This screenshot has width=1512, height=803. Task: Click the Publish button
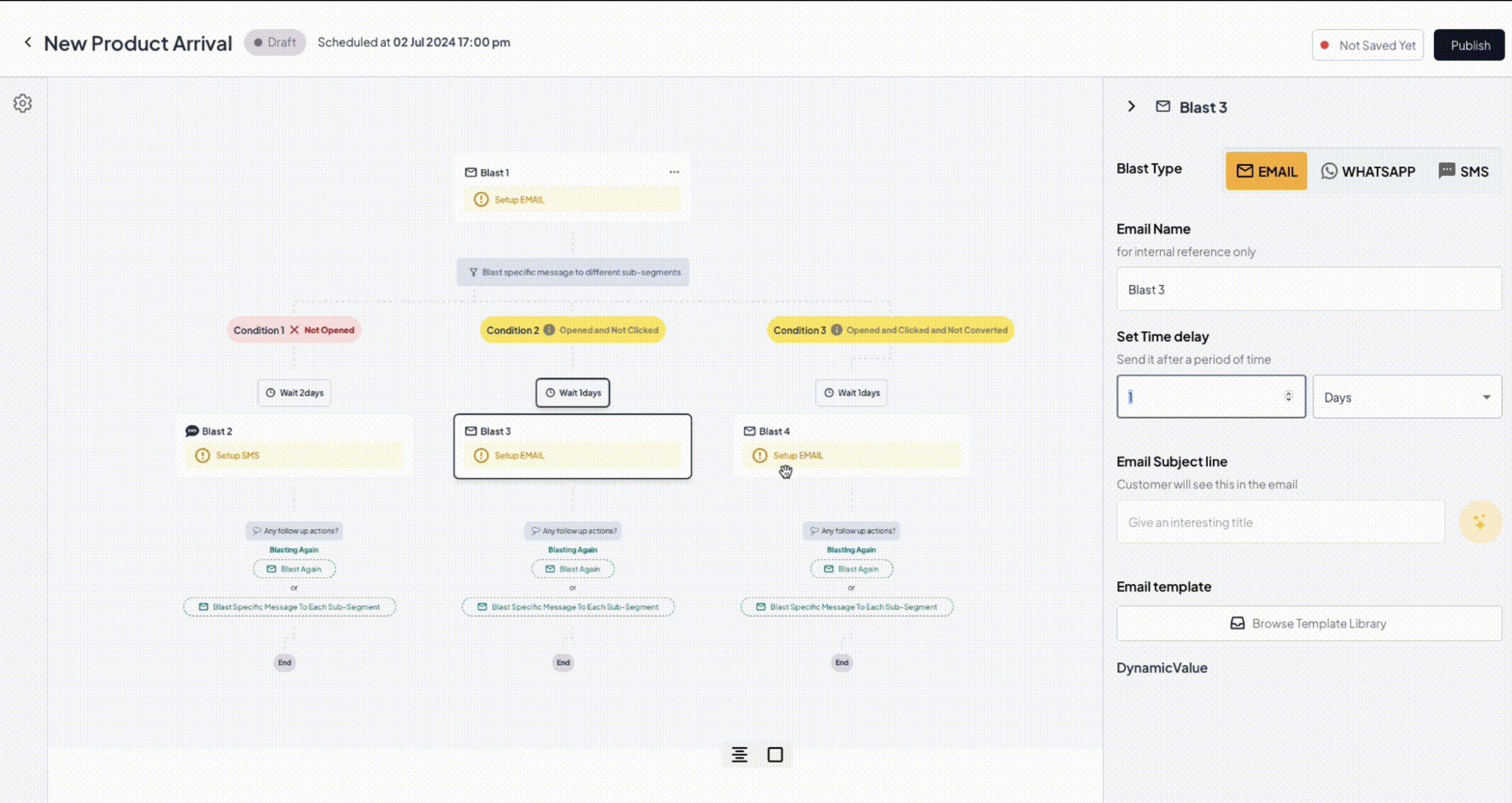pos(1469,45)
